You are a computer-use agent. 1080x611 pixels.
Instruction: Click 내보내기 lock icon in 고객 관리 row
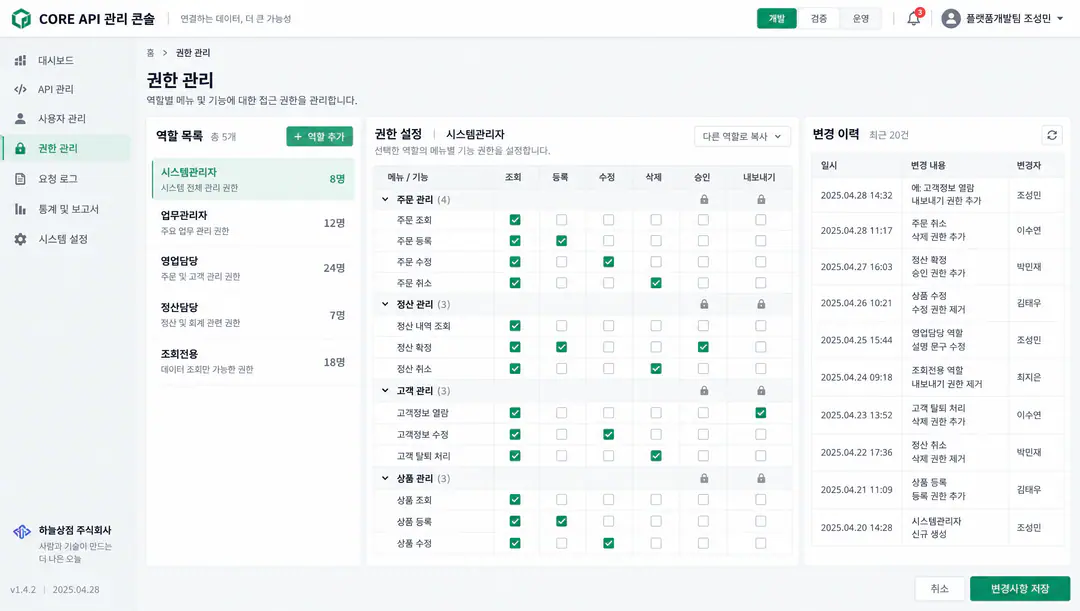(x=761, y=391)
